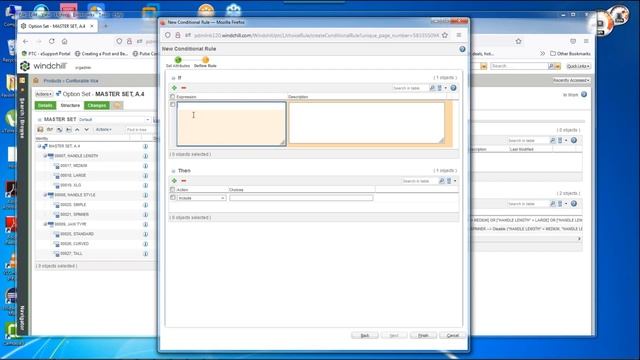The height and width of the screenshot is (360, 640).
Task: Open info for 00027, TALL row
Action: pos(145,254)
